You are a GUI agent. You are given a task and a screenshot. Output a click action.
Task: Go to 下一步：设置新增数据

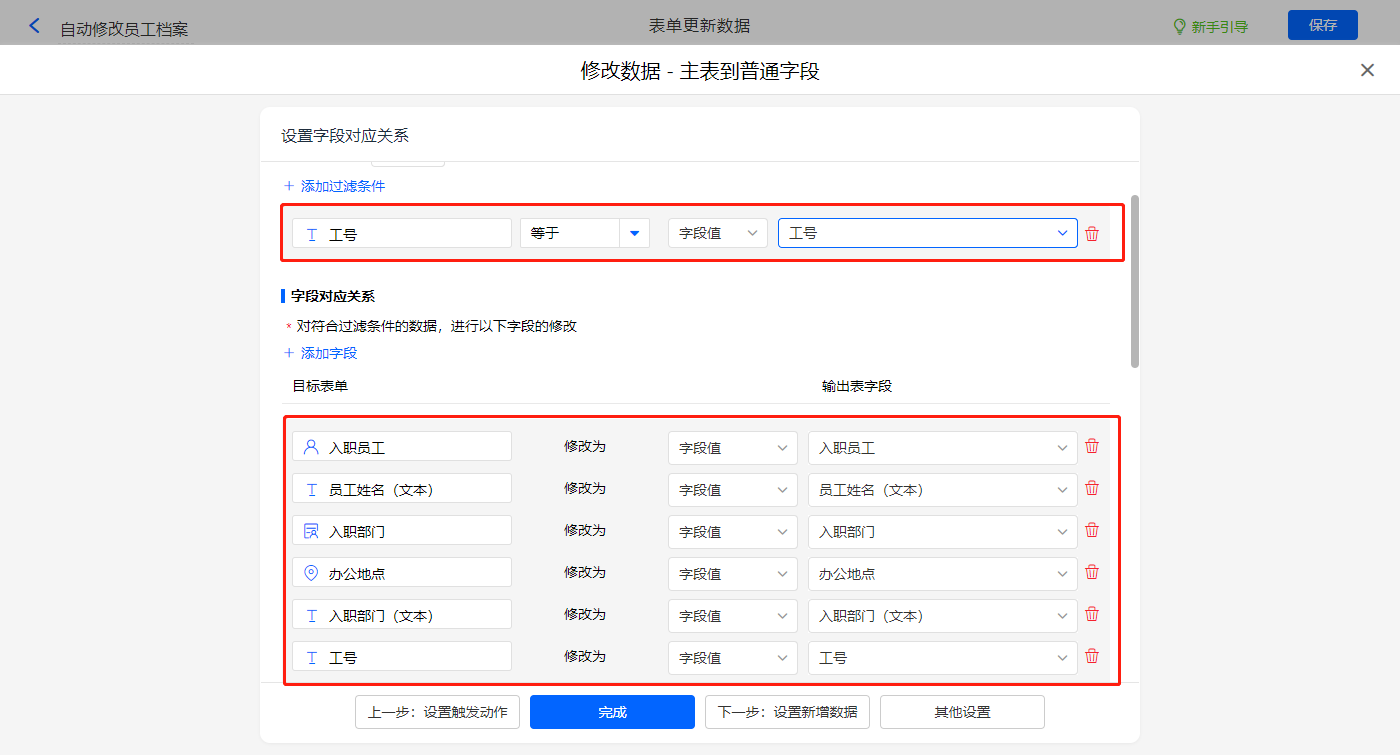tap(787, 712)
